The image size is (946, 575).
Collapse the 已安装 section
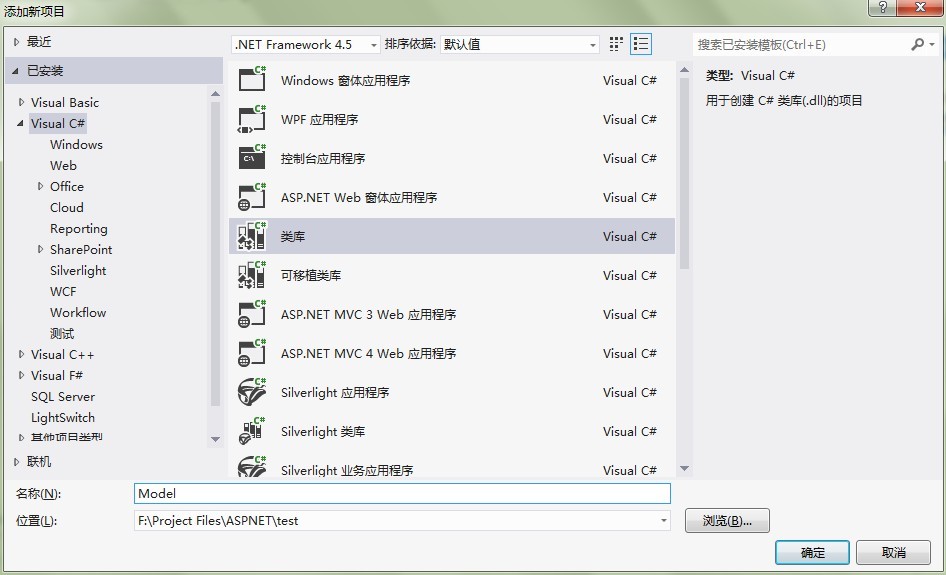click(x=16, y=71)
